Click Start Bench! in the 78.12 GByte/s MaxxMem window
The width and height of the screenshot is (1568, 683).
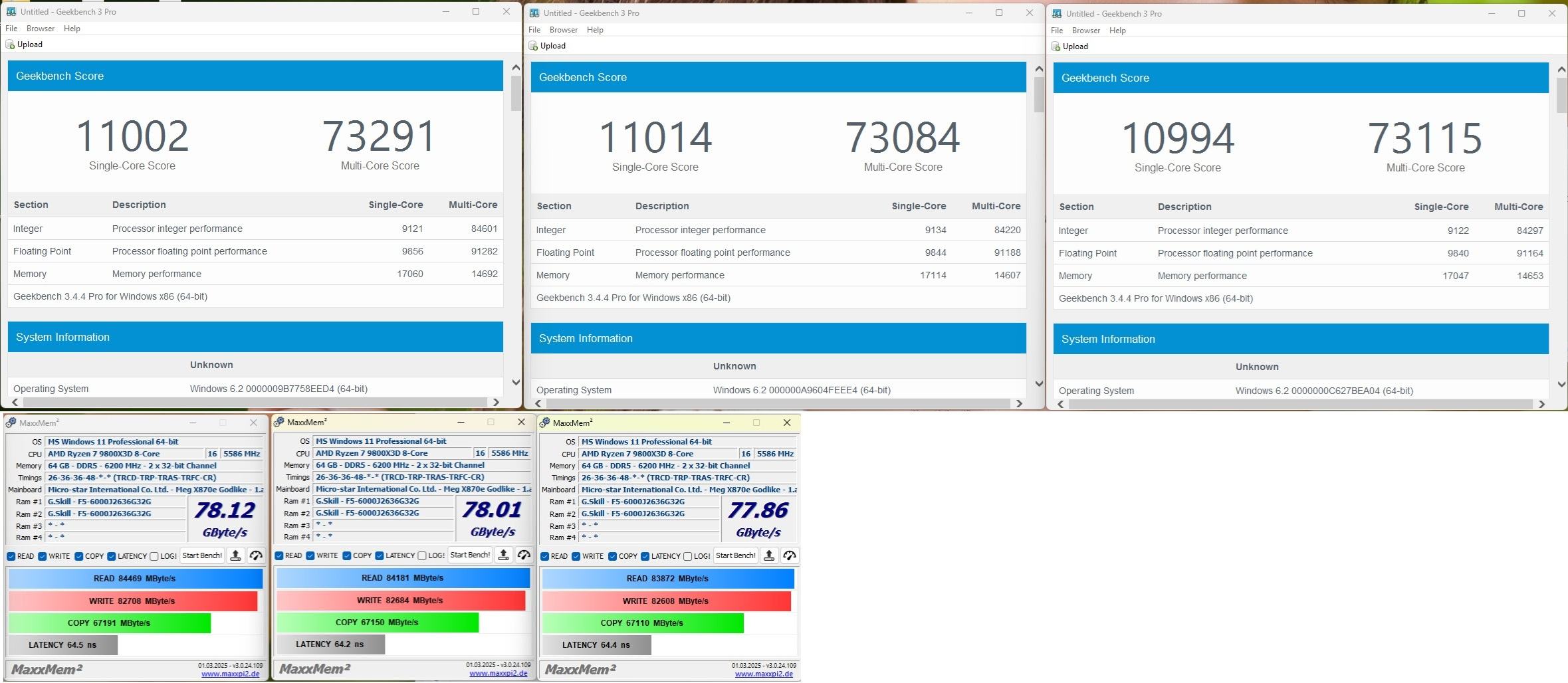click(202, 555)
